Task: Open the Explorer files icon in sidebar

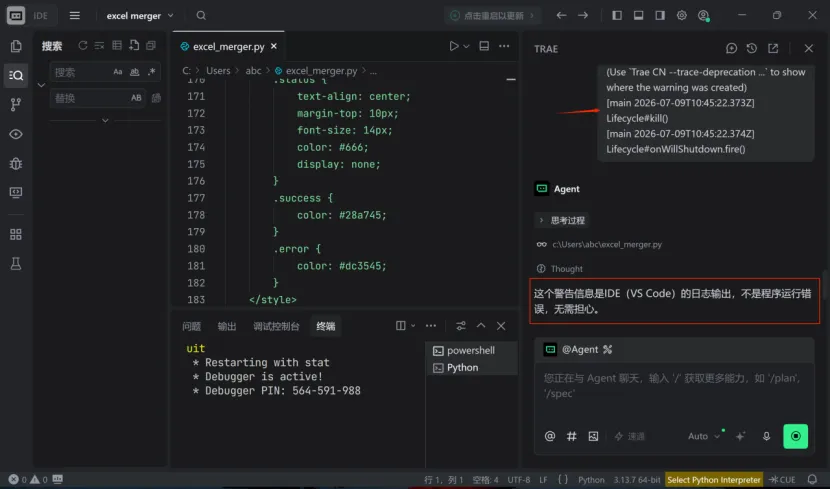Action: pos(16,46)
